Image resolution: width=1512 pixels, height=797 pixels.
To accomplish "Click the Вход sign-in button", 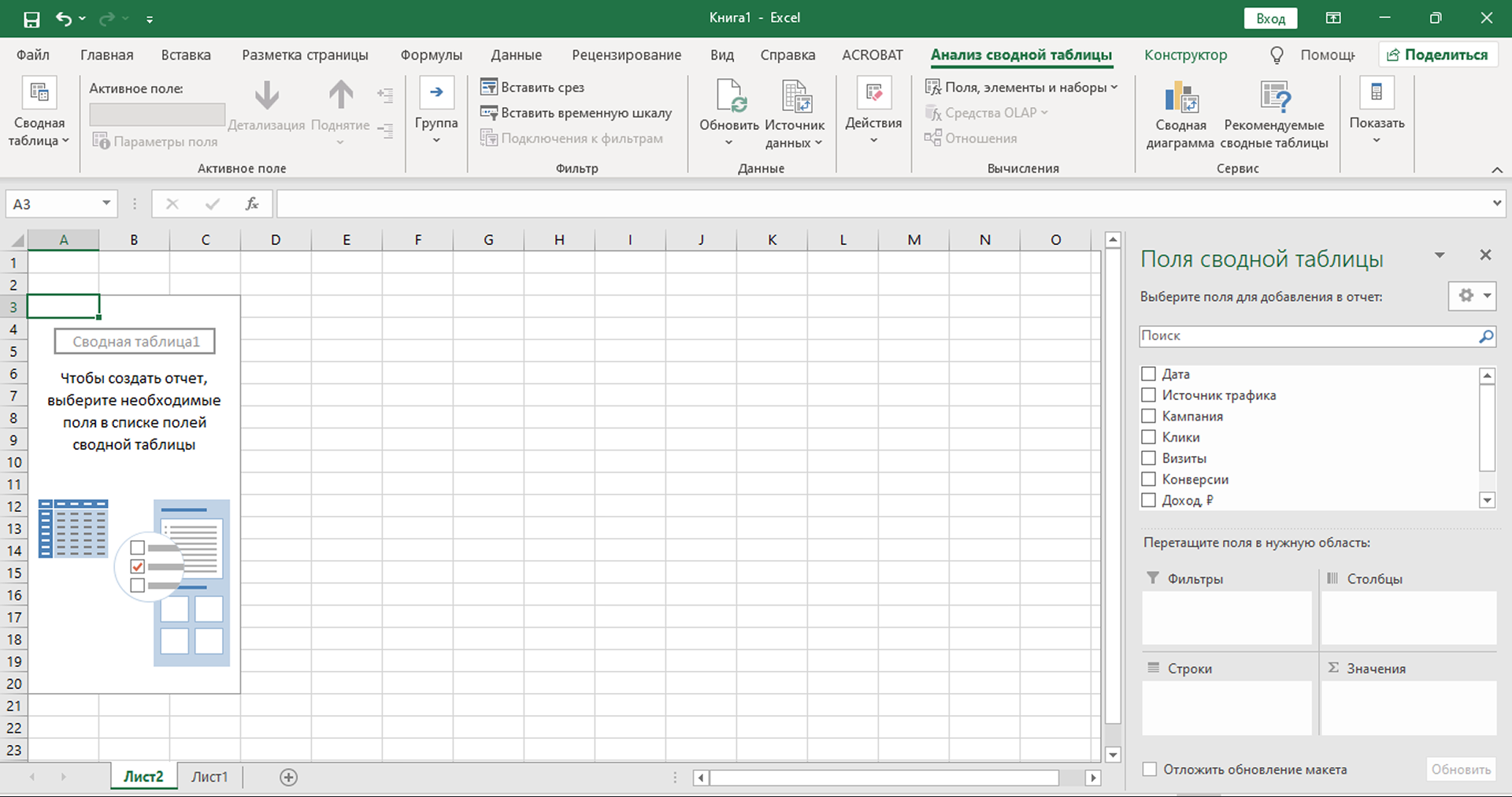I will click(x=1270, y=18).
